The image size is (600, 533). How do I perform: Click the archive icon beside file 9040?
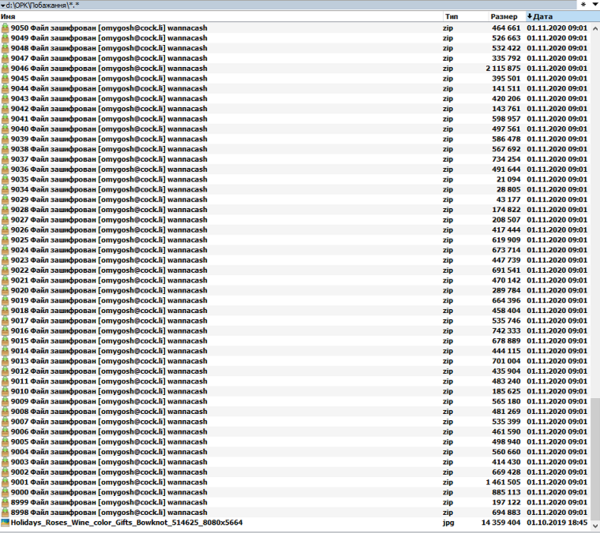[x=5, y=129]
